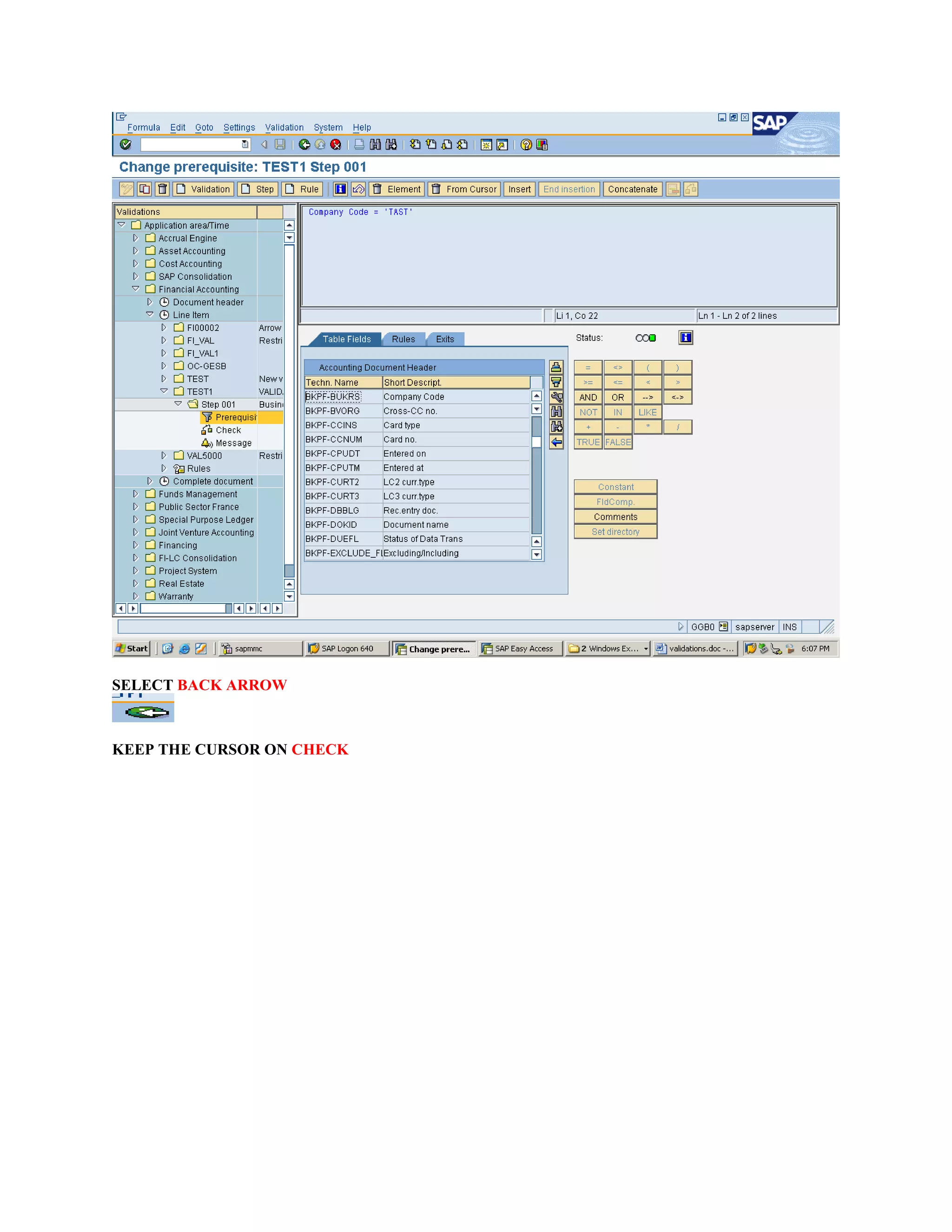Click the Find Next binoculars-plus icon in top toolbar

(x=391, y=145)
